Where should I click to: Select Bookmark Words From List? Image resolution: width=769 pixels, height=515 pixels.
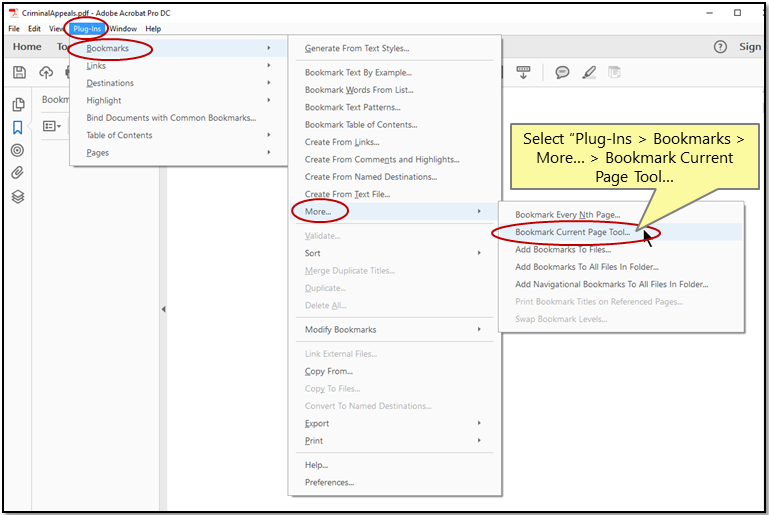[x=359, y=90]
